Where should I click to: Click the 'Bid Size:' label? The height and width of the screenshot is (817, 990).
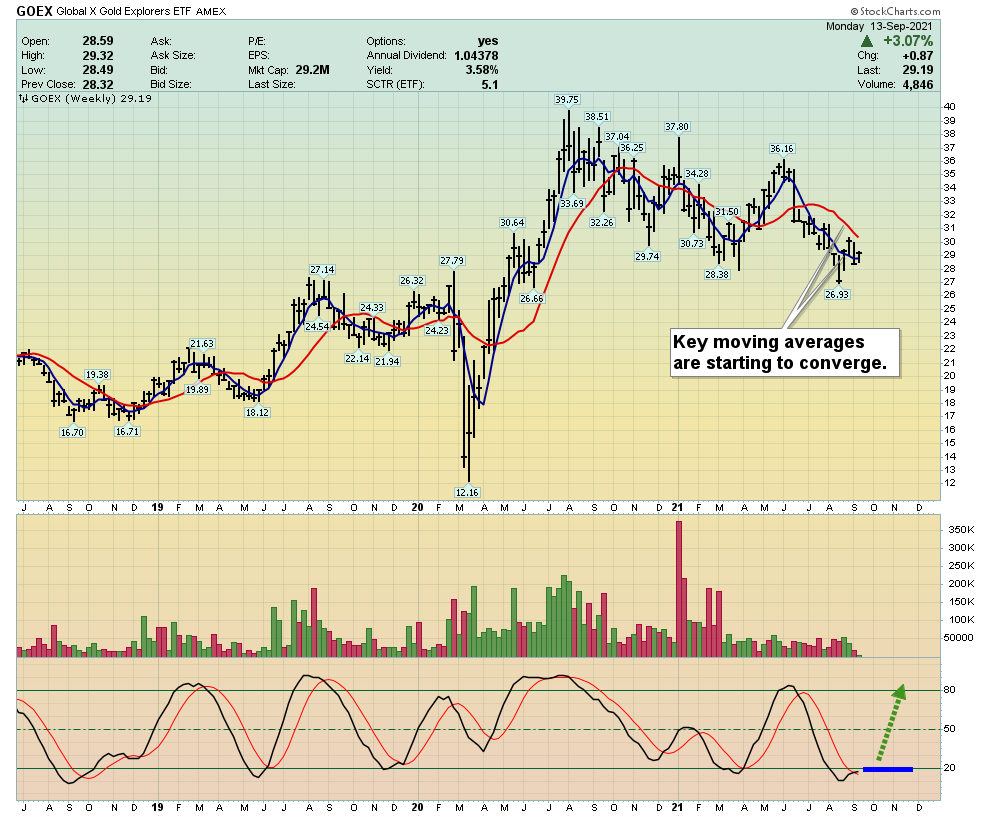170,85
